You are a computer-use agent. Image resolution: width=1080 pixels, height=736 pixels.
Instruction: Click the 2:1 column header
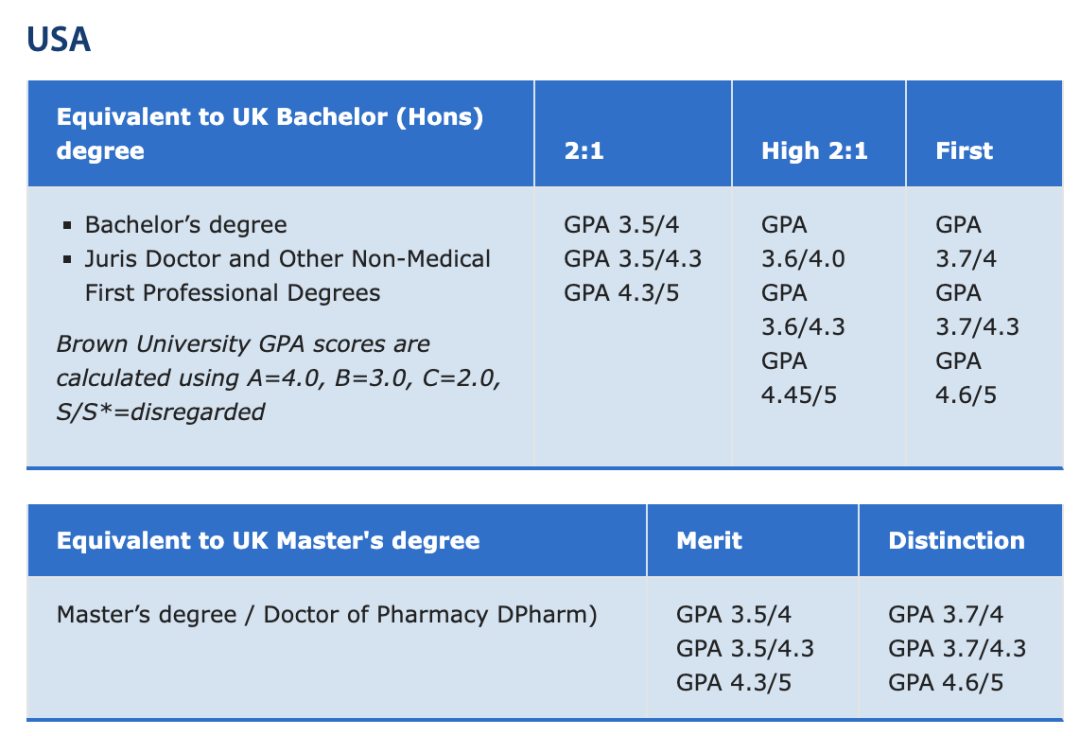point(584,151)
